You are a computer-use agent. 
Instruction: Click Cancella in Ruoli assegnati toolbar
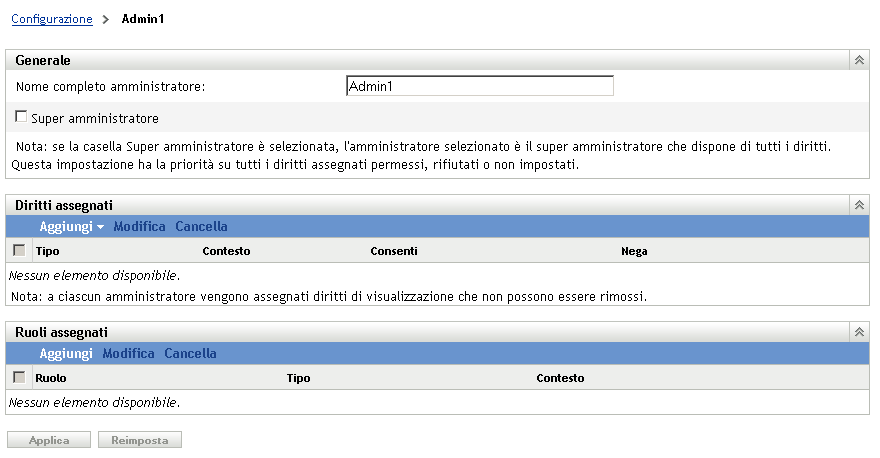coord(190,354)
